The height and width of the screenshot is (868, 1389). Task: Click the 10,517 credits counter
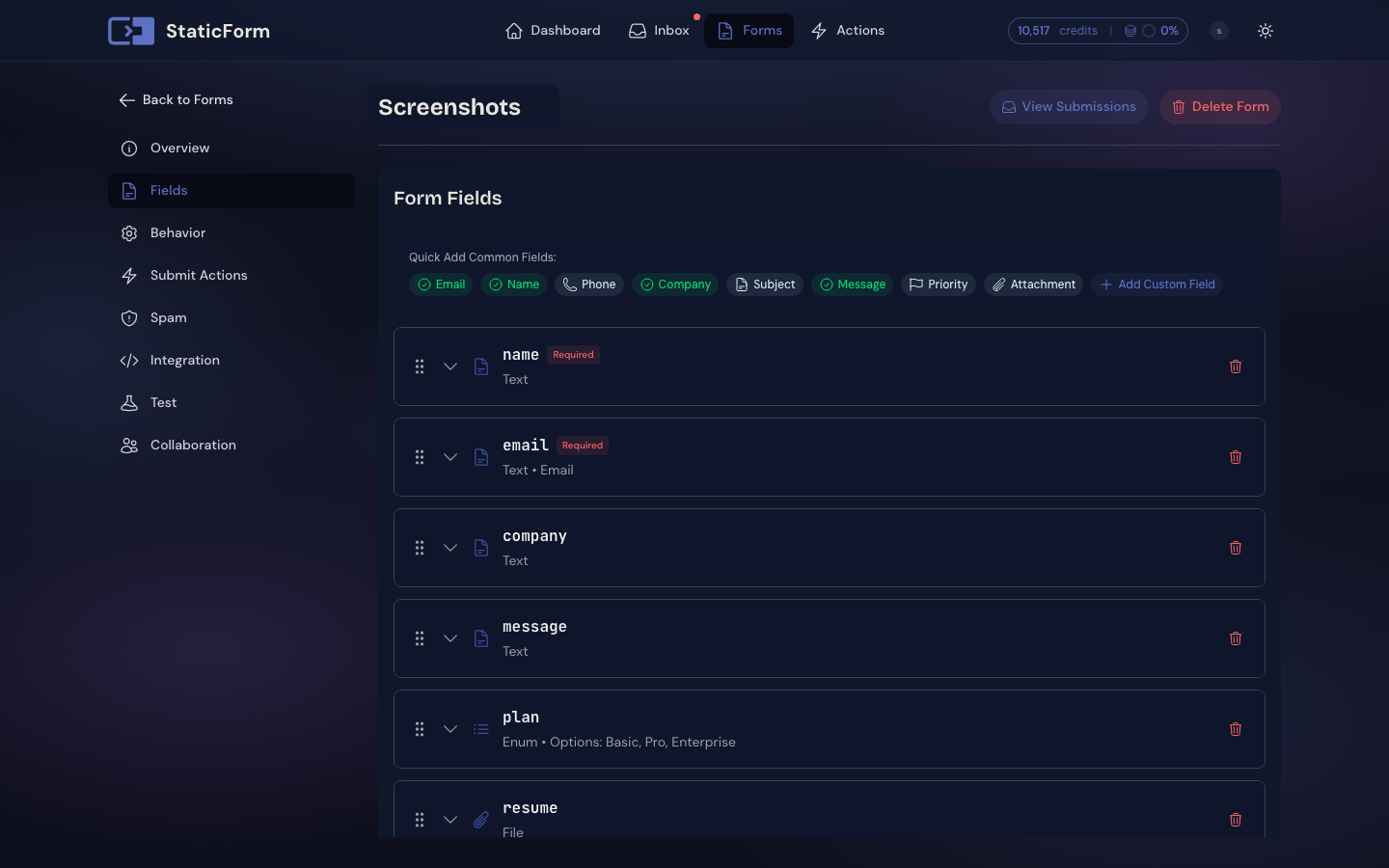point(1058,31)
